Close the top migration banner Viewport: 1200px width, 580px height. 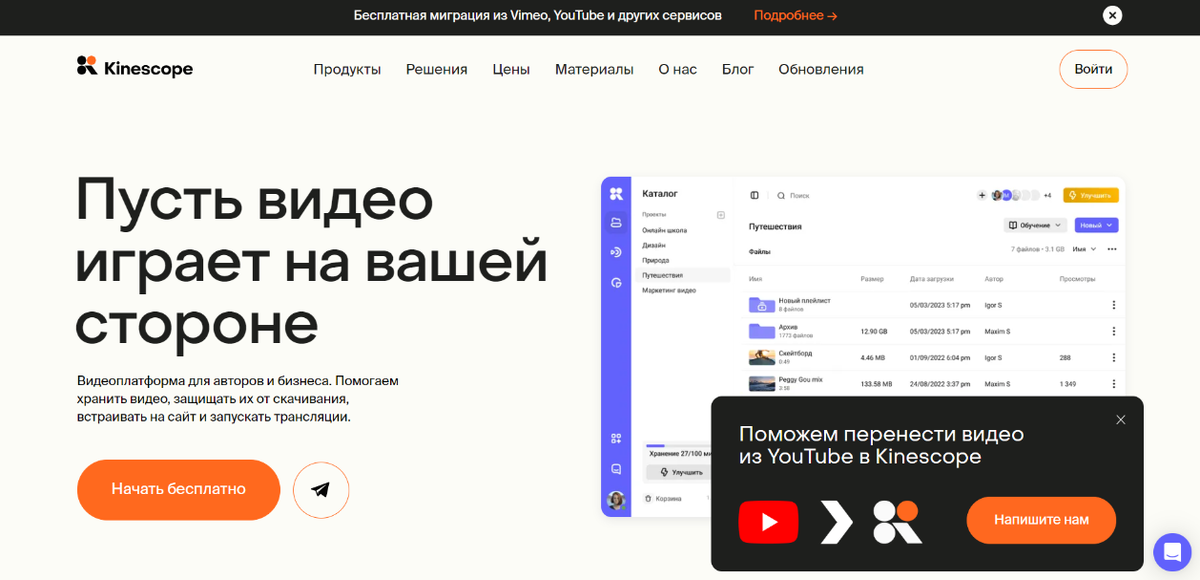pos(1112,15)
